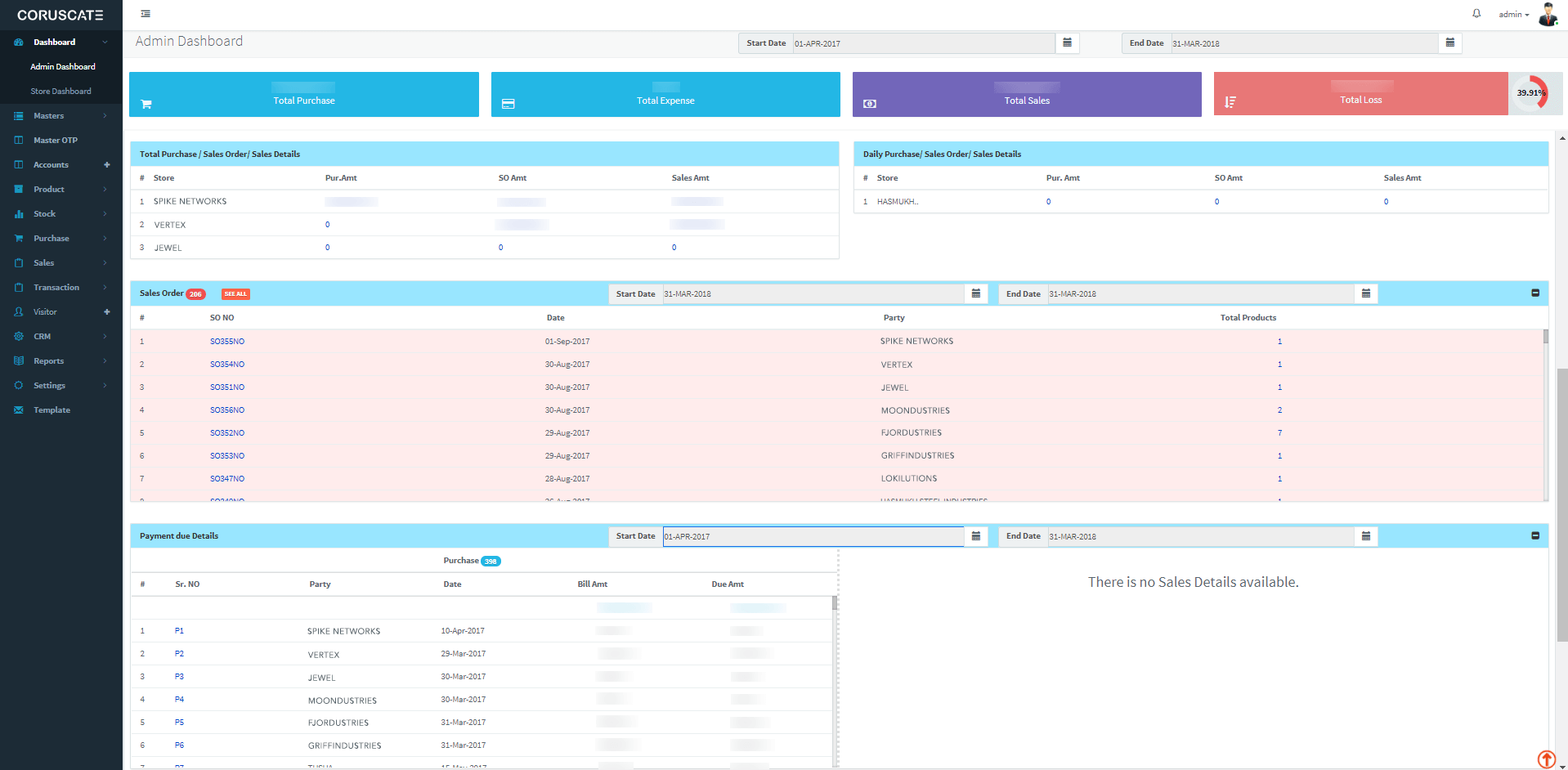Click the scroll-to-top arrow icon
The image size is (1568, 770).
coord(1546,759)
